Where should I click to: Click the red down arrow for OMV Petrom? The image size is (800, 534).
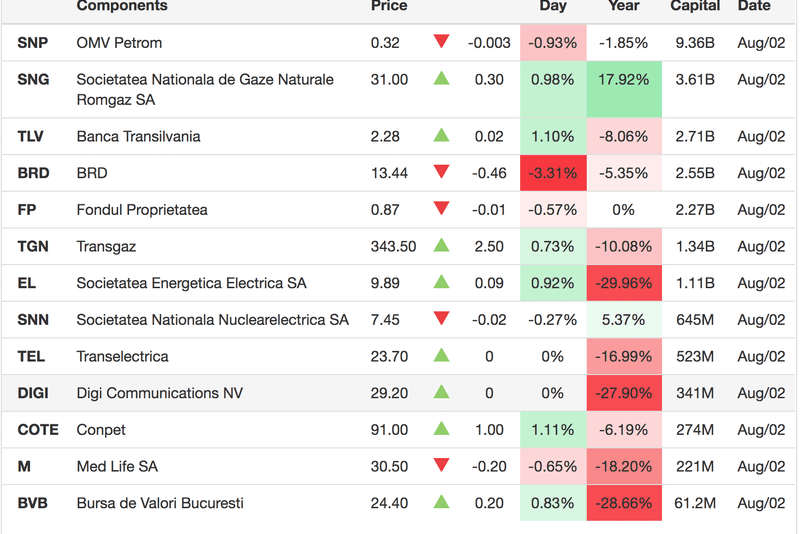pyautogui.click(x=441, y=43)
